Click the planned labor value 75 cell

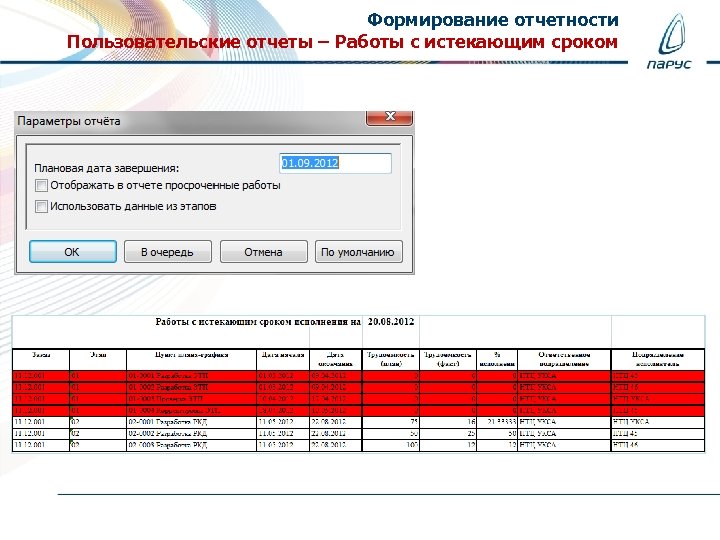tap(391, 422)
